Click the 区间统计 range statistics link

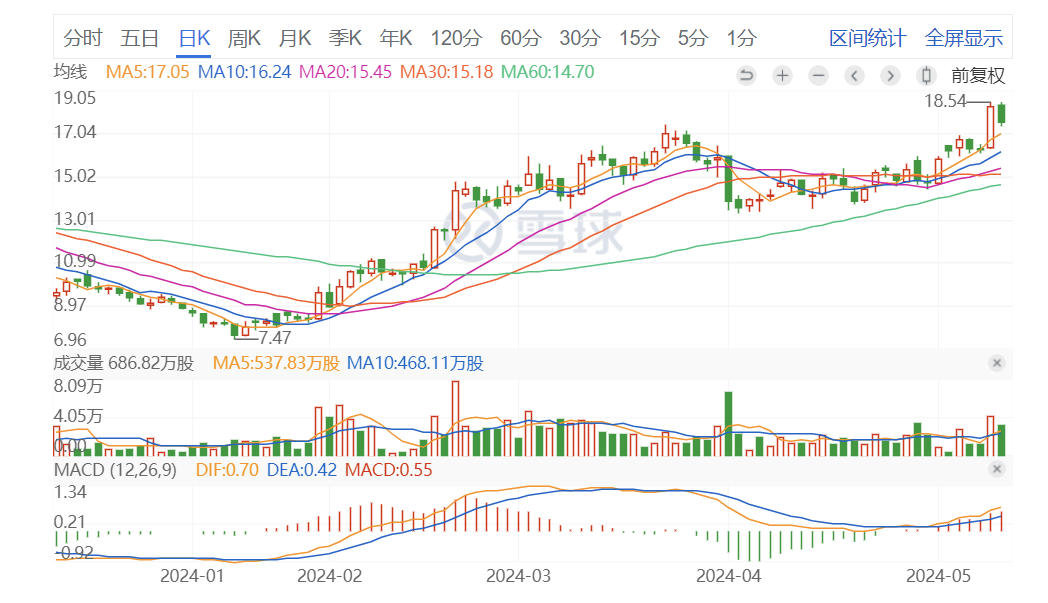tap(867, 38)
